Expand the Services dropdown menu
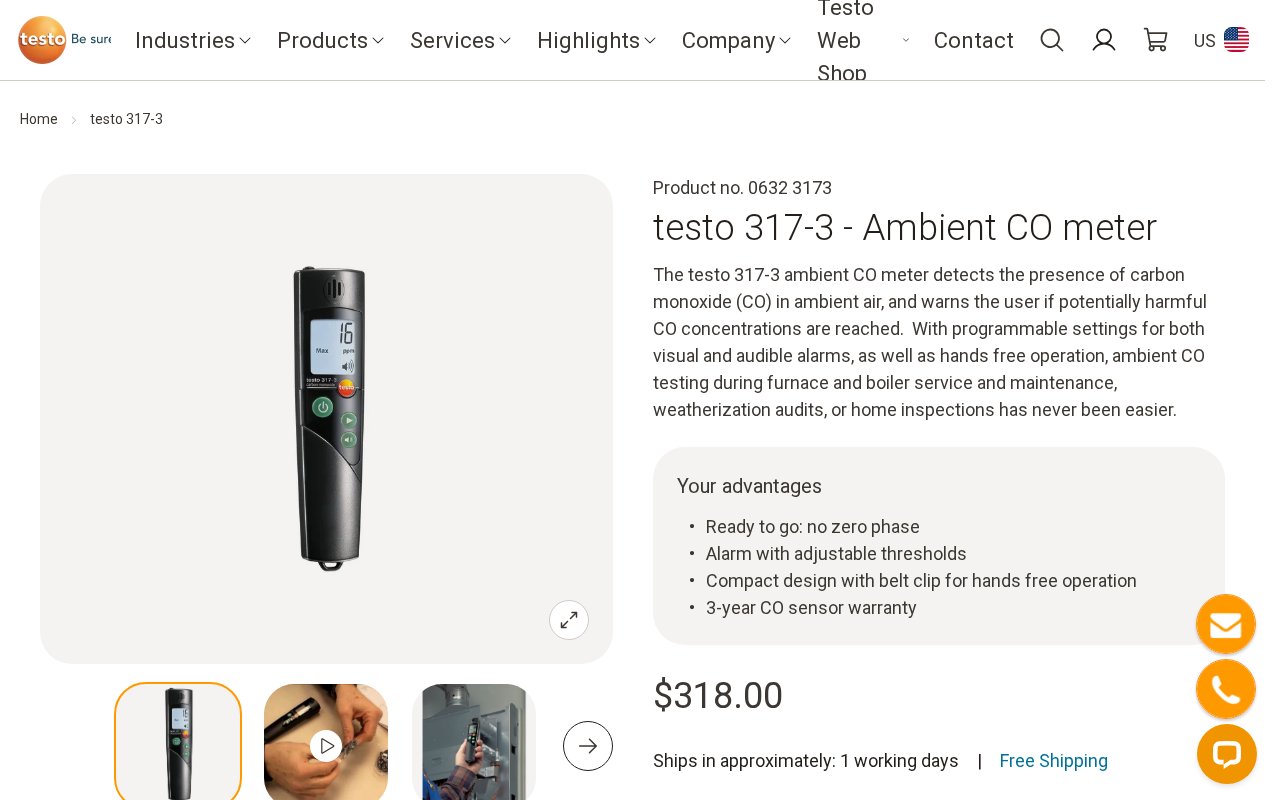1280x800 pixels. [460, 40]
